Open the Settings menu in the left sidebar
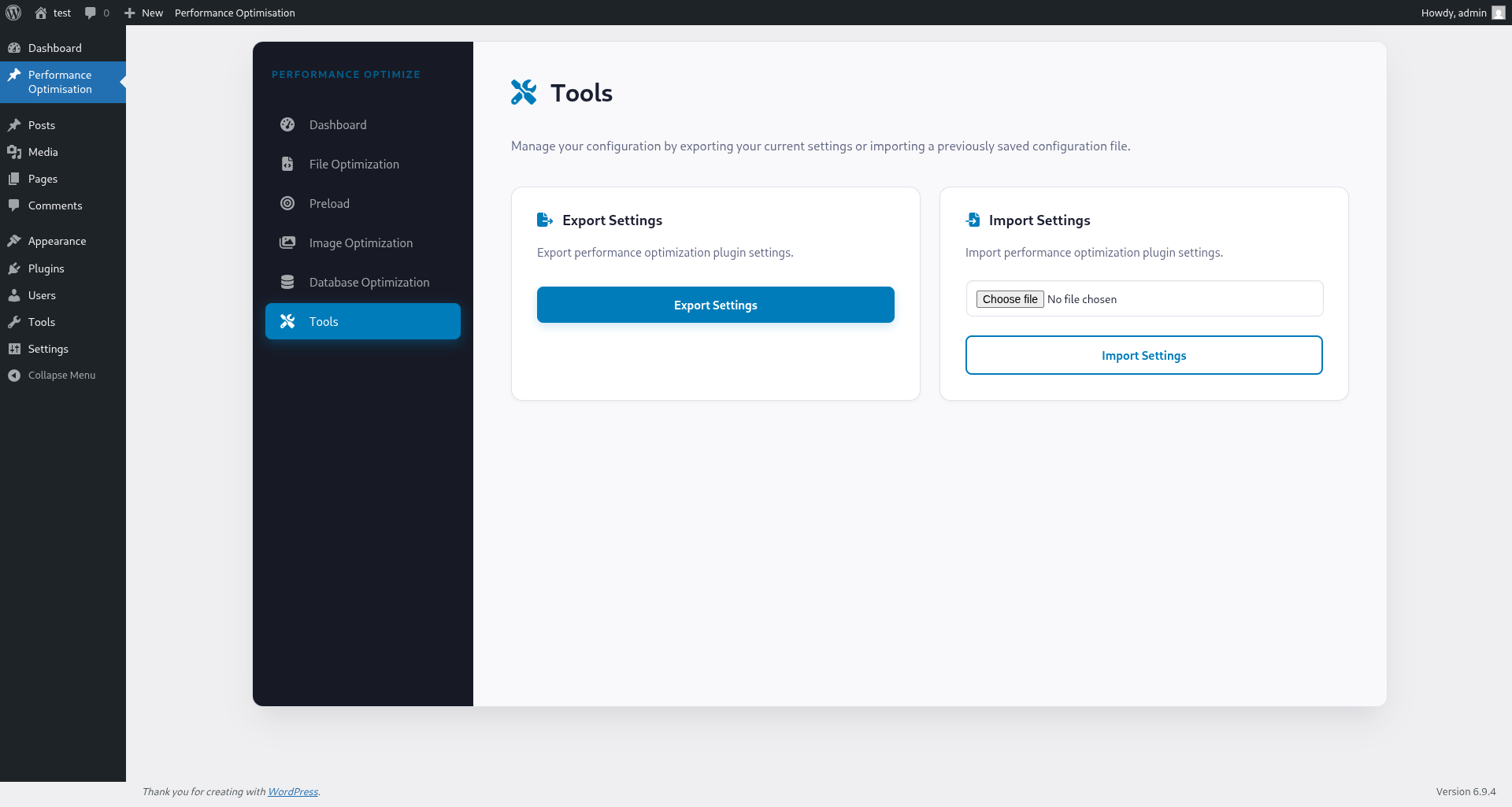Screen dimensions: 1512x807 (48, 348)
